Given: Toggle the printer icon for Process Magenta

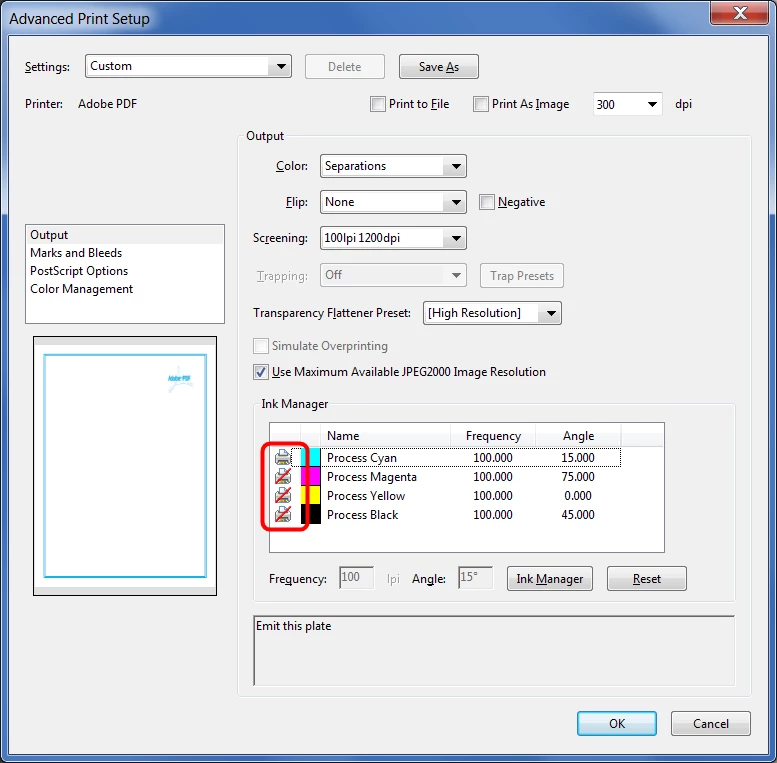Looking at the screenshot, I should coord(282,476).
